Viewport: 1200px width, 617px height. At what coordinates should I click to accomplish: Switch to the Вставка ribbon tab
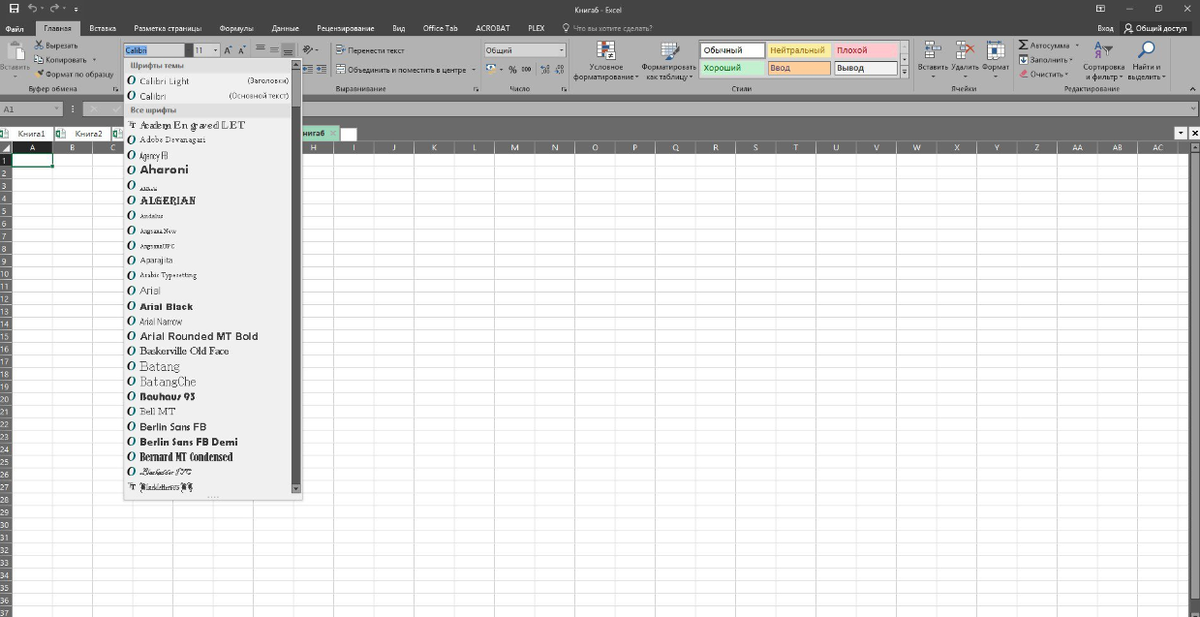tap(102, 29)
